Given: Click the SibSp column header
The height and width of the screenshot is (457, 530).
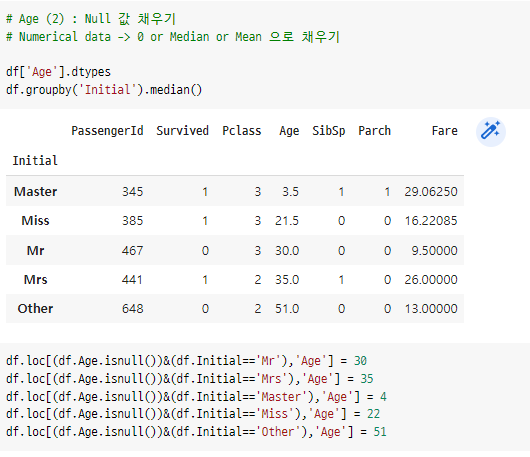Looking at the screenshot, I should point(329,131).
